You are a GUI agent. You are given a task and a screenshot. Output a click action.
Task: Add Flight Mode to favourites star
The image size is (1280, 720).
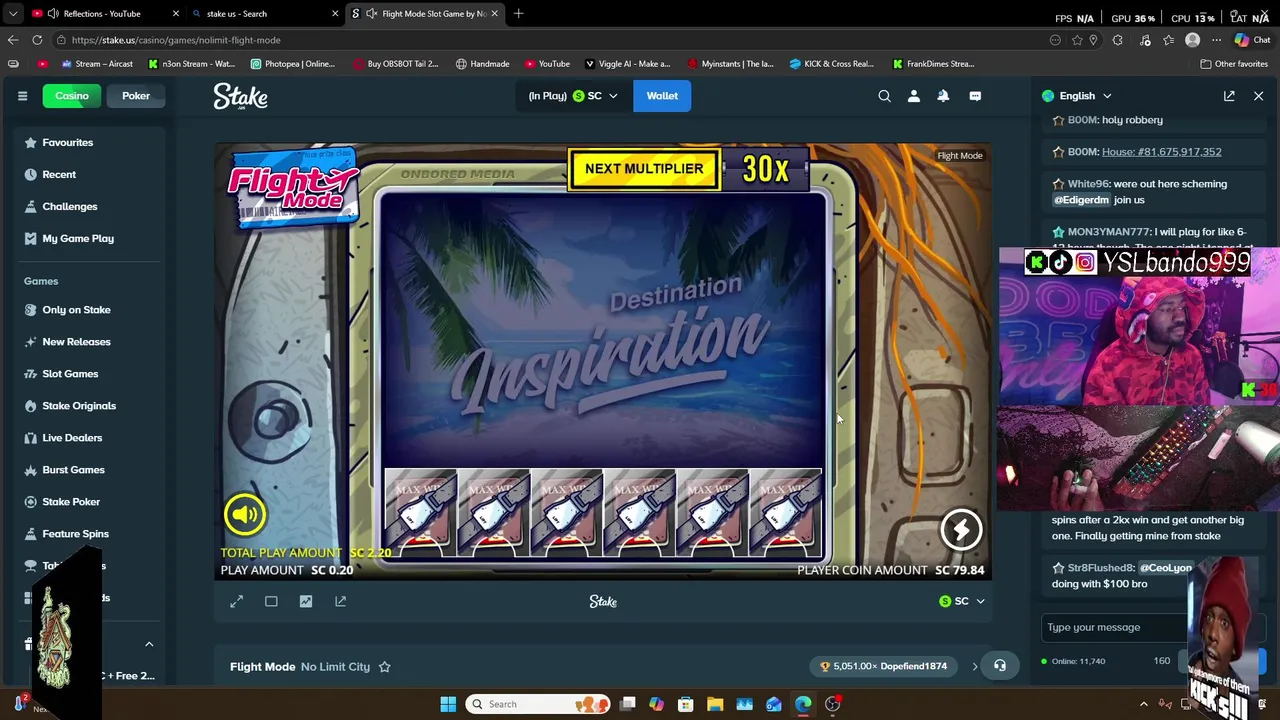[384, 666]
